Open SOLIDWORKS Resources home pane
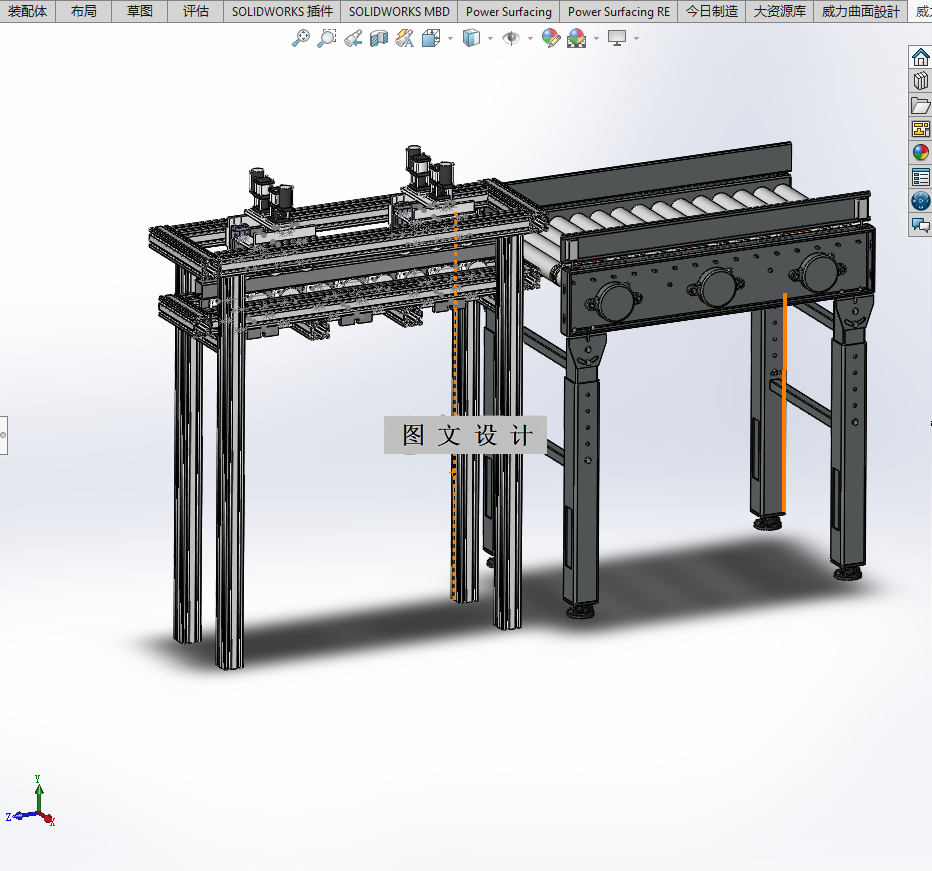The image size is (932, 871). tap(921, 57)
